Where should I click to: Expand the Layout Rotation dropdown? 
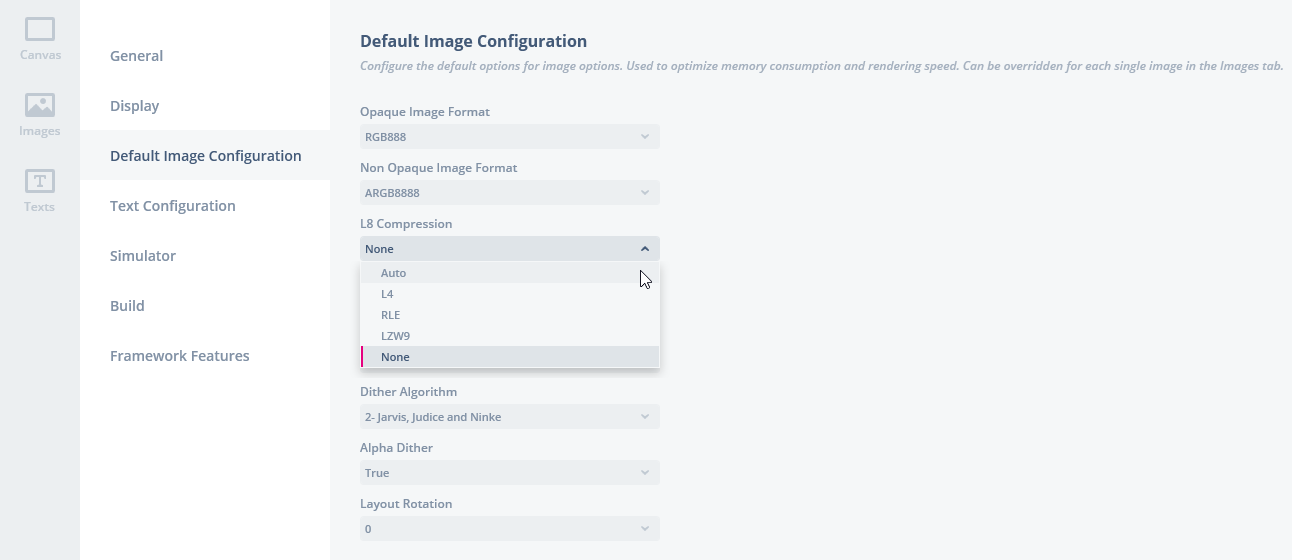pos(509,529)
